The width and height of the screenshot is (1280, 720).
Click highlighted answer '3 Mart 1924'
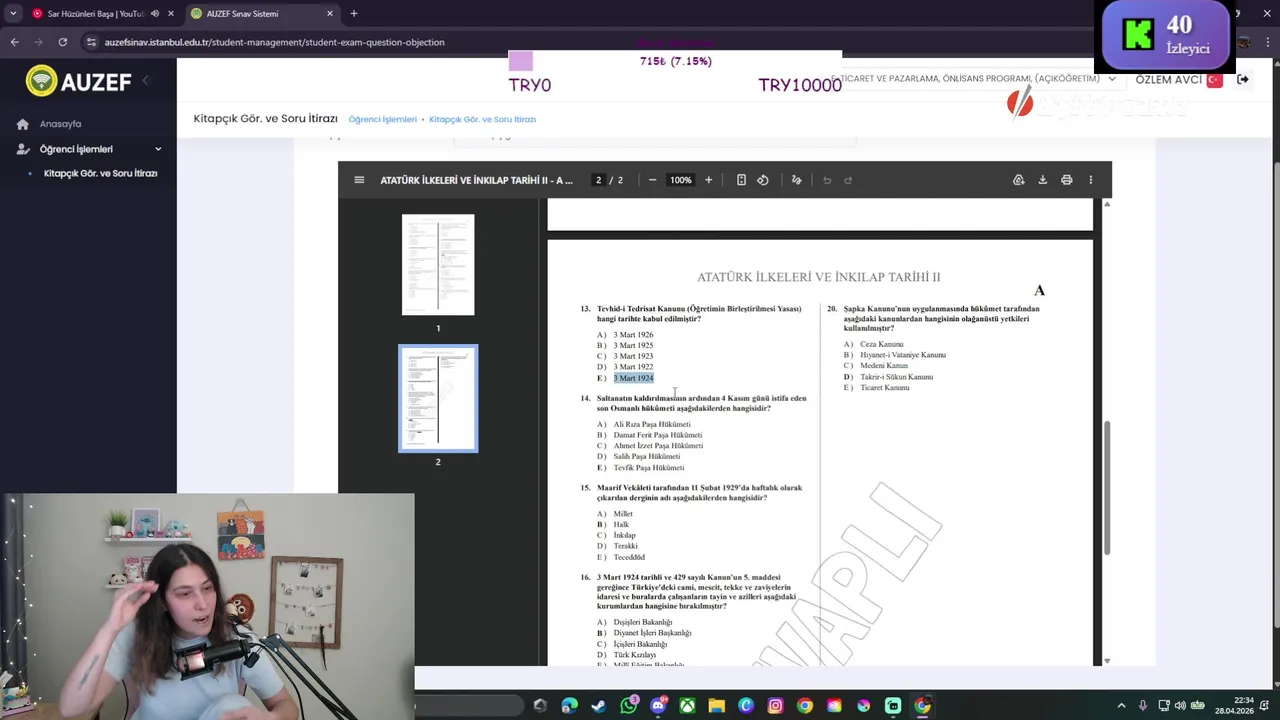tap(633, 378)
